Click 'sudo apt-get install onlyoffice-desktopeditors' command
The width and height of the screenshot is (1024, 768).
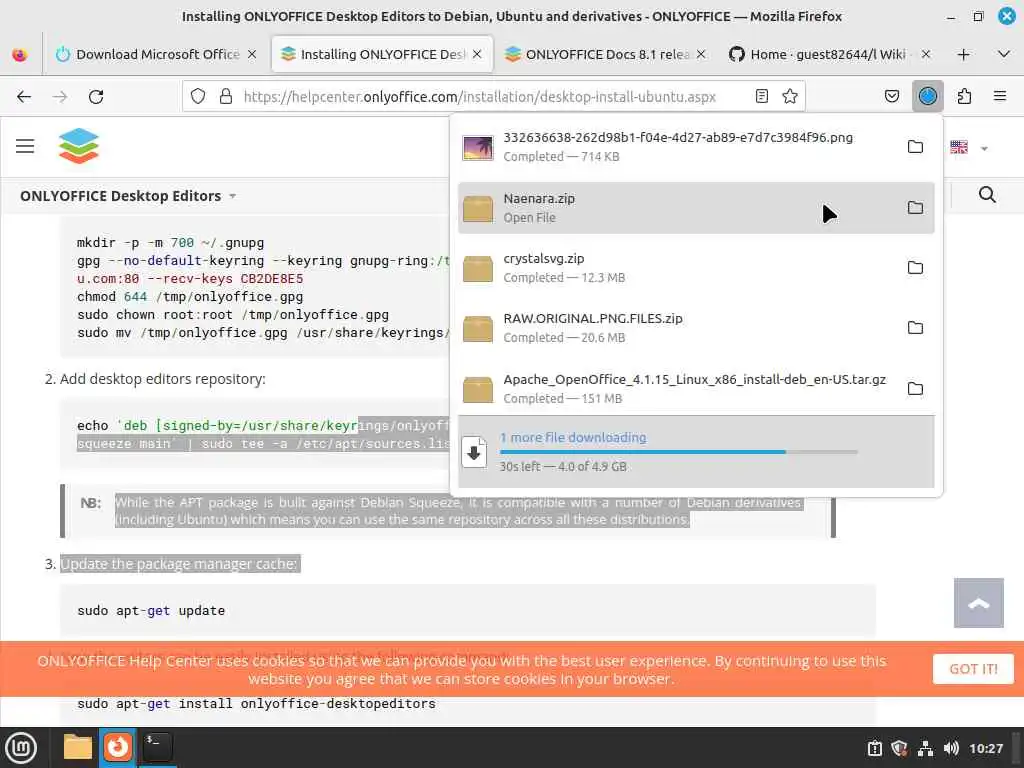256,704
